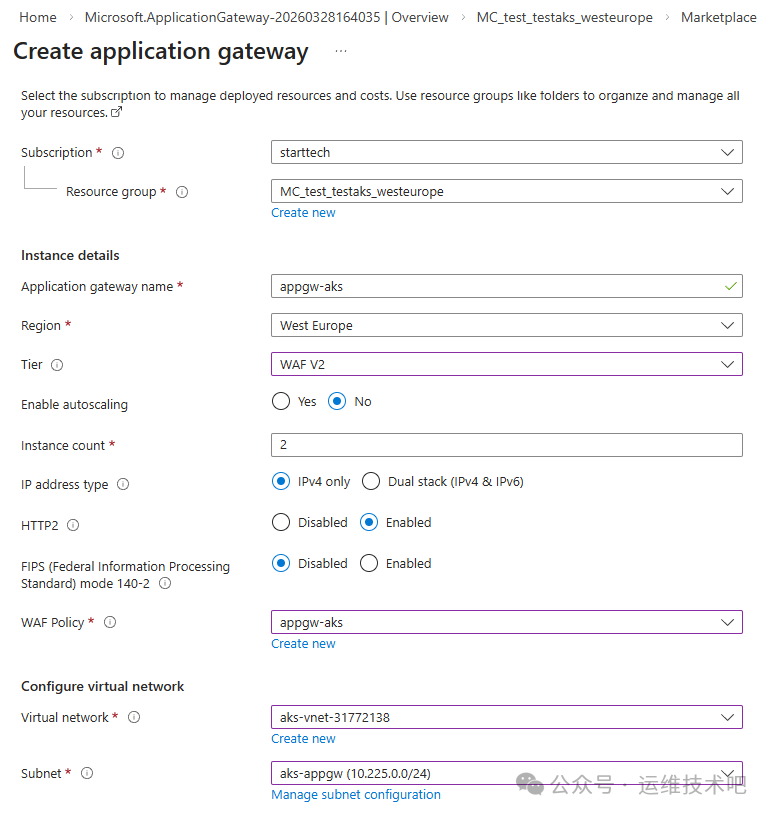Click the HTTP2 info icon
This screenshot has width=771, height=815.
click(x=73, y=525)
